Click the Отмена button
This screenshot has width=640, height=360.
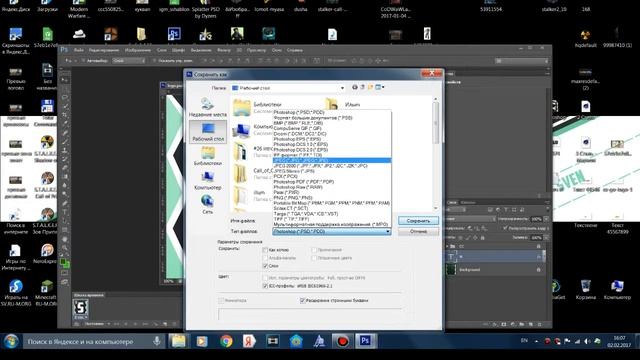[x=418, y=231]
